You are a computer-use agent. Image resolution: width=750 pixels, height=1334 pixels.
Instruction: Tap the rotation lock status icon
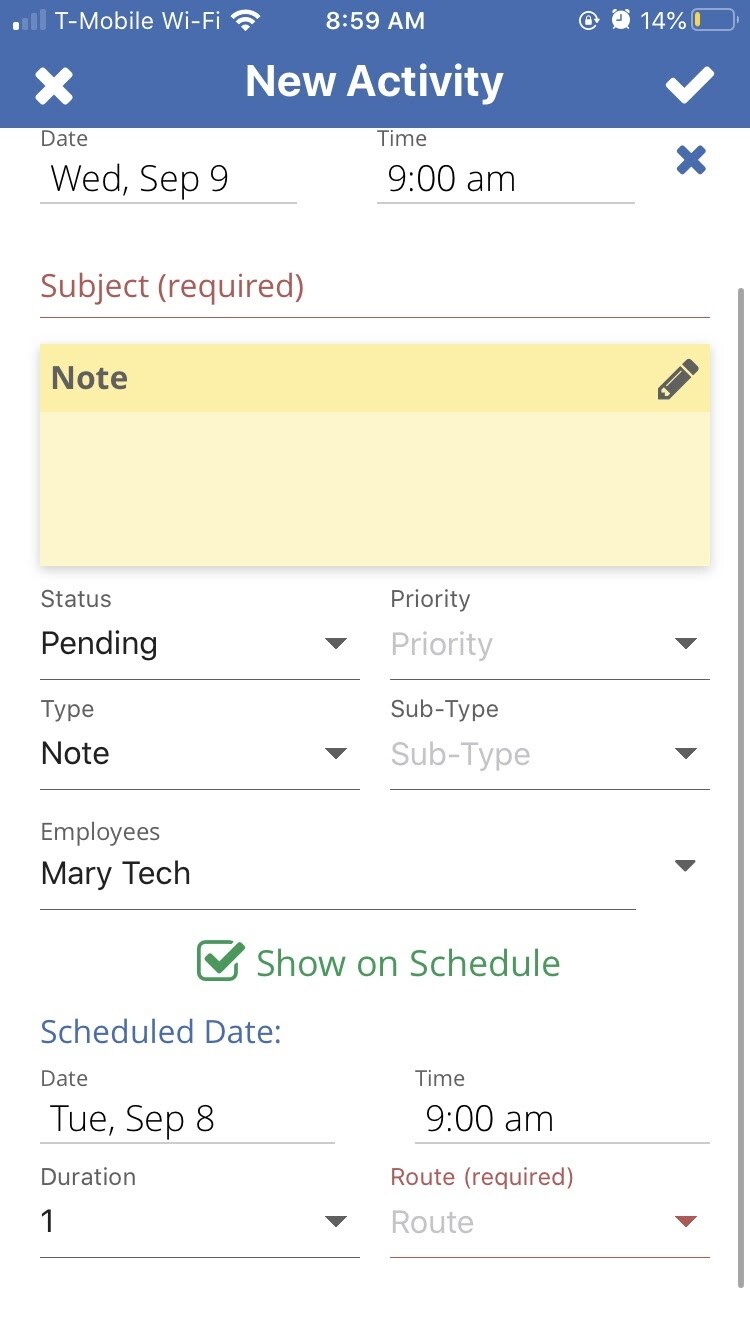[x=589, y=20]
